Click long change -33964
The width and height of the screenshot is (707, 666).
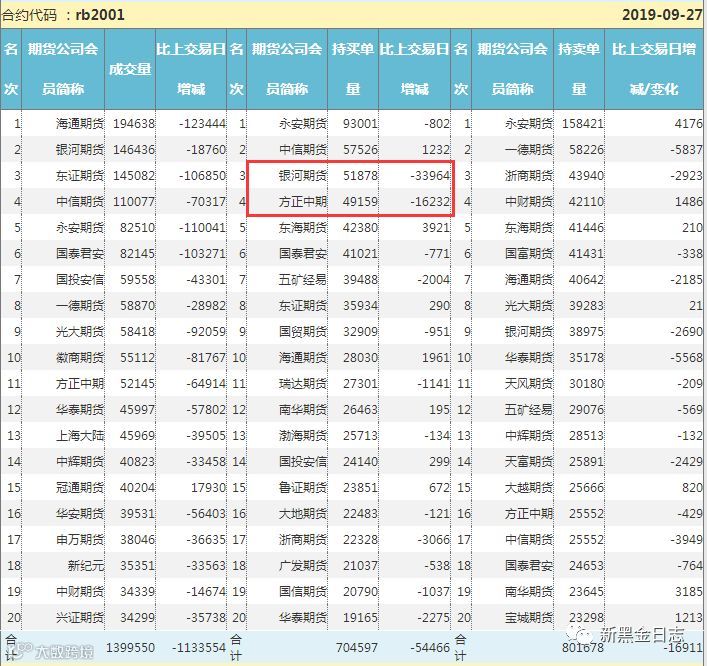430,175
